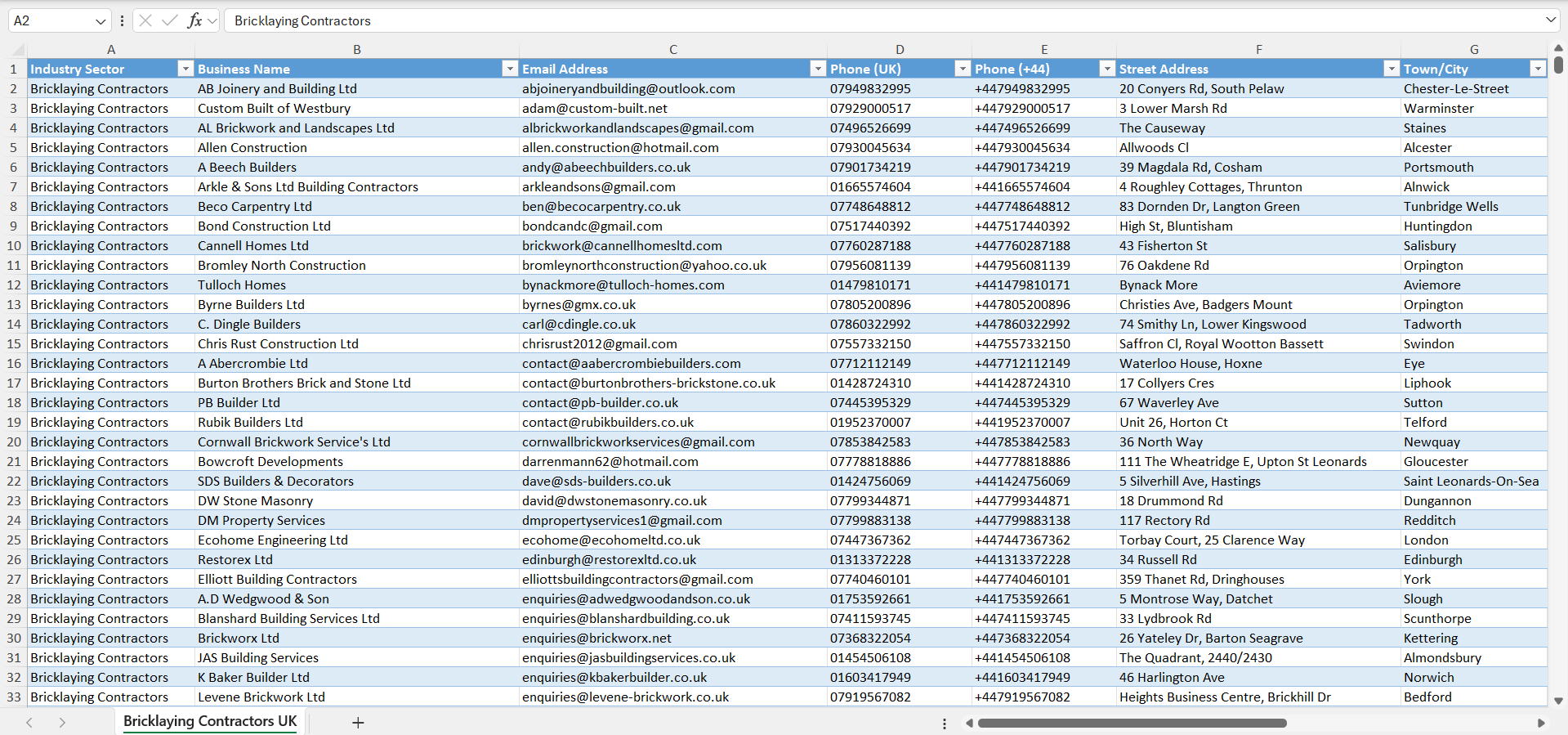Click the horizontal scrollbar thumb
Image resolution: width=1568 pixels, height=735 pixels.
tap(1132, 723)
